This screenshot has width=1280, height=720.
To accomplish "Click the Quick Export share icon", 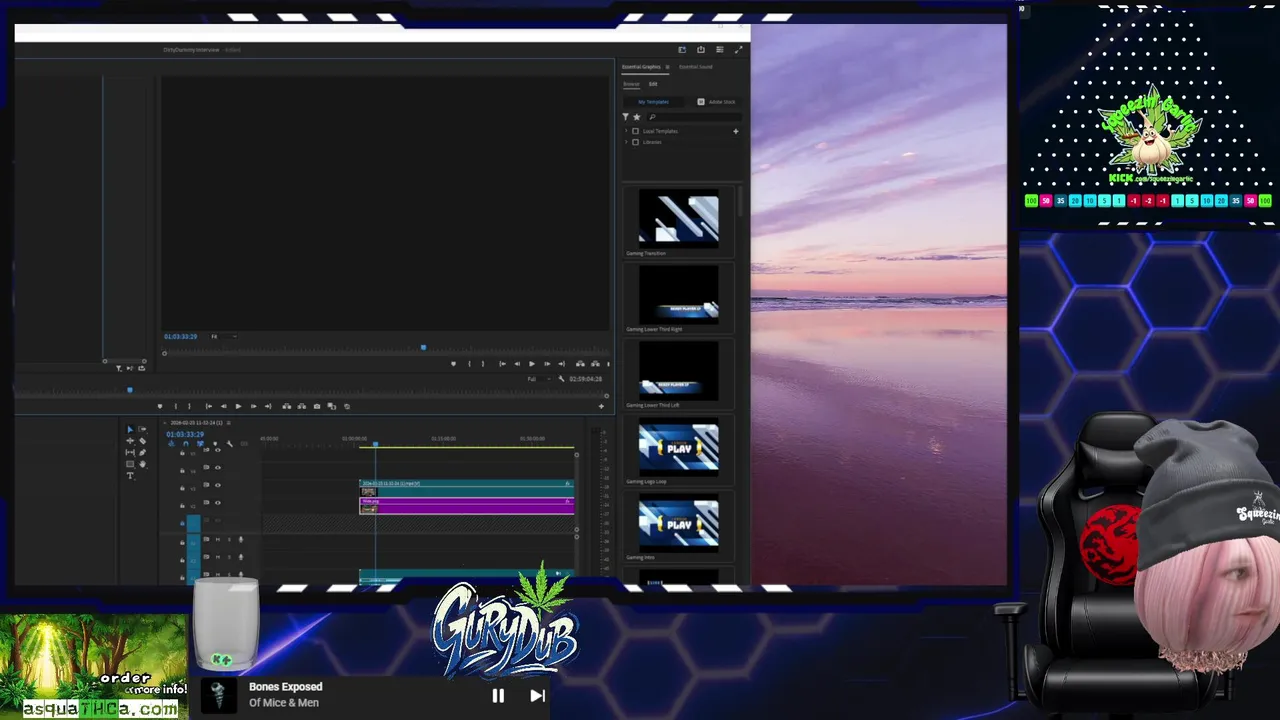I will pos(700,49).
